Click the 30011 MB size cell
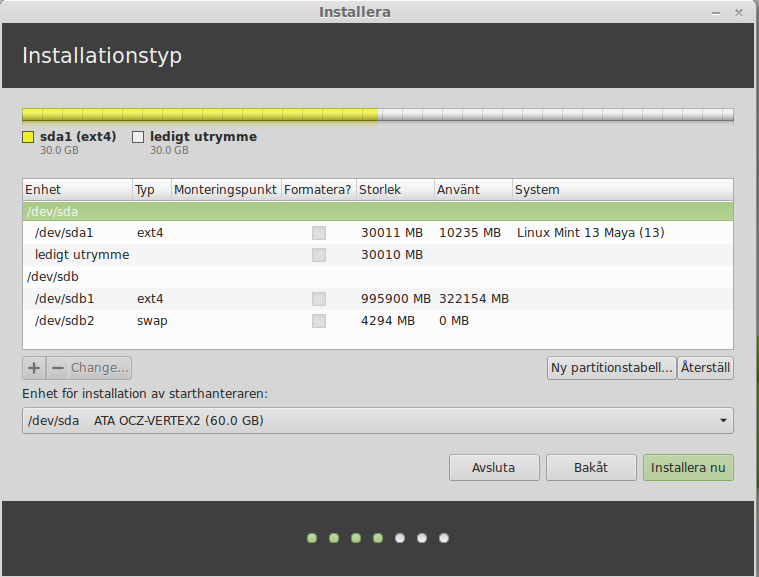Viewport: 759px width, 577px height. point(392,233)
